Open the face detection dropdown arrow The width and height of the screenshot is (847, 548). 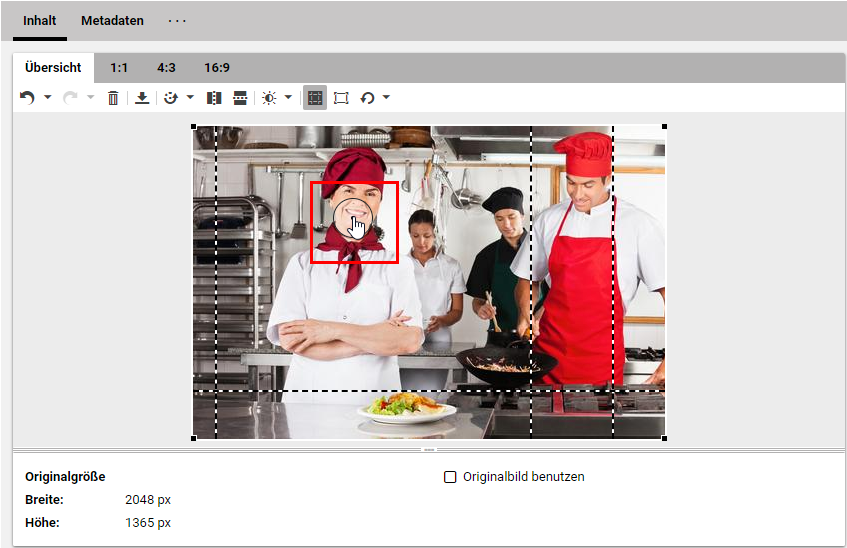190,98
